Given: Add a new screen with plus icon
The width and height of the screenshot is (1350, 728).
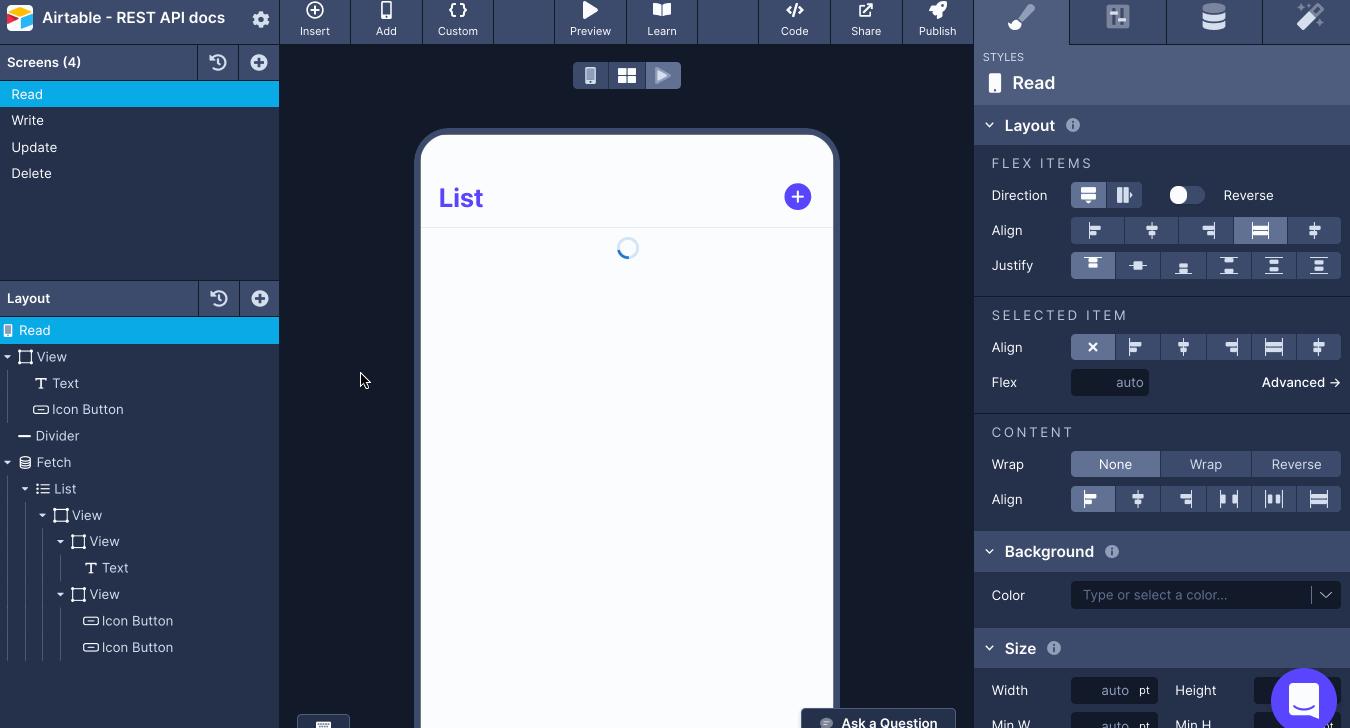Looking at the screenshot, I should coord(259,62).
